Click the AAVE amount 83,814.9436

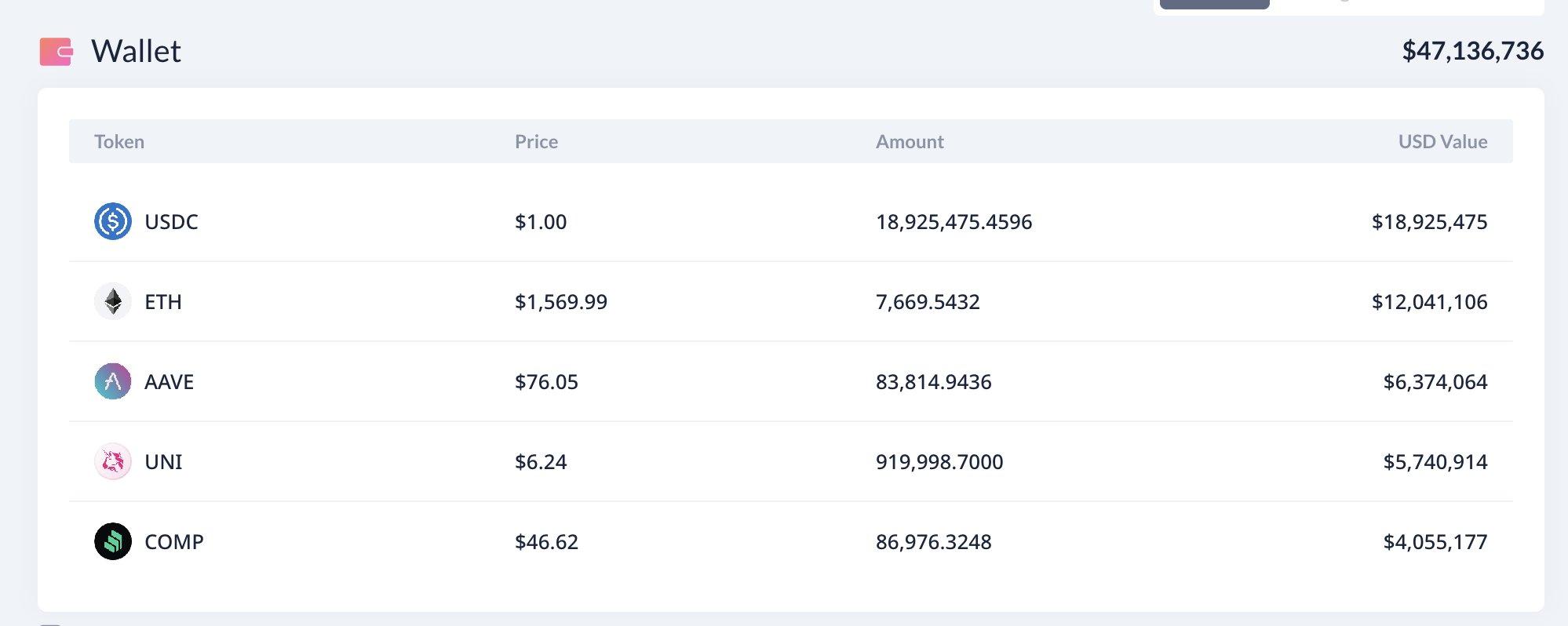(933, 382)
